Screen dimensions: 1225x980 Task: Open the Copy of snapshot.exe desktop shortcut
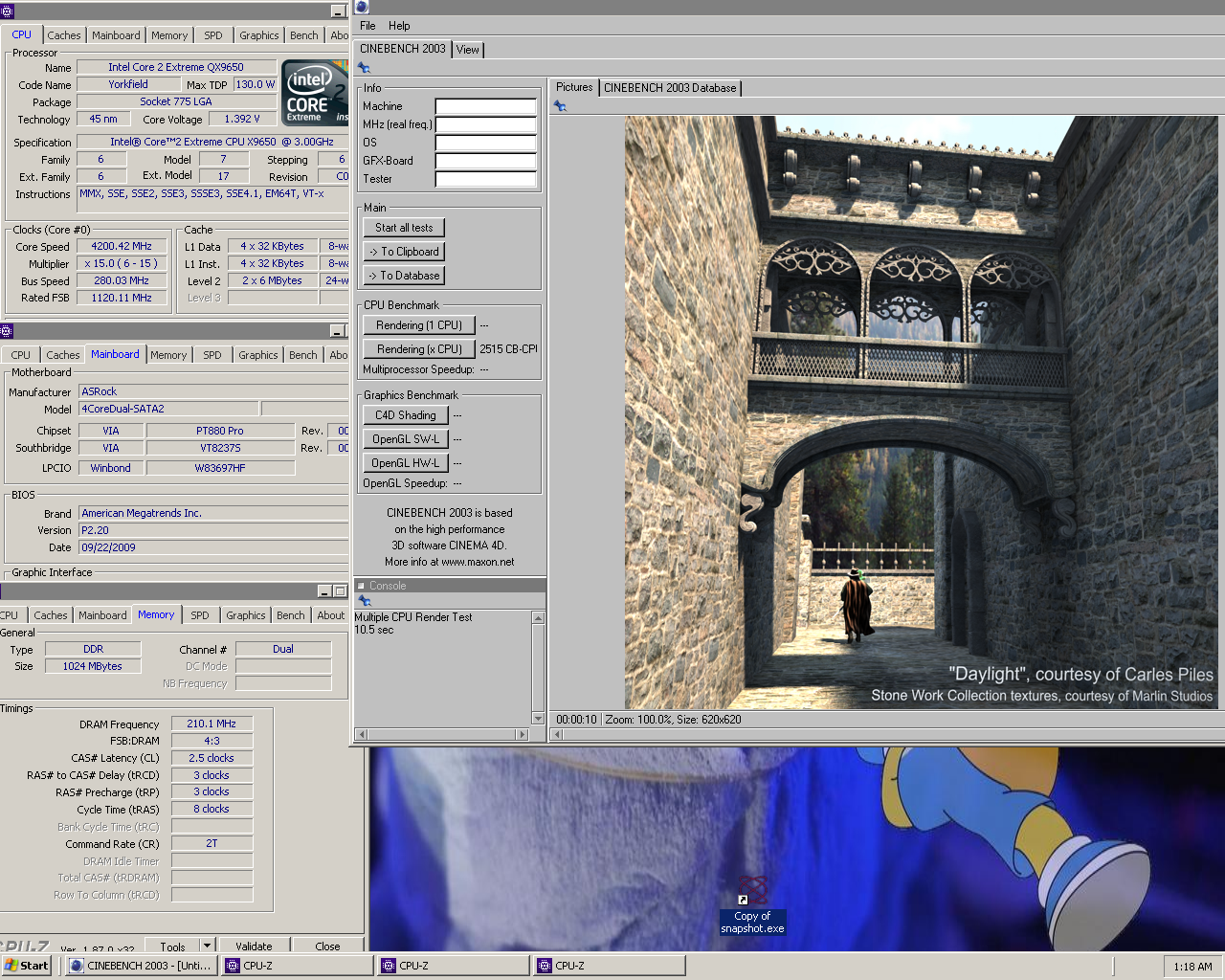(752, 905)
